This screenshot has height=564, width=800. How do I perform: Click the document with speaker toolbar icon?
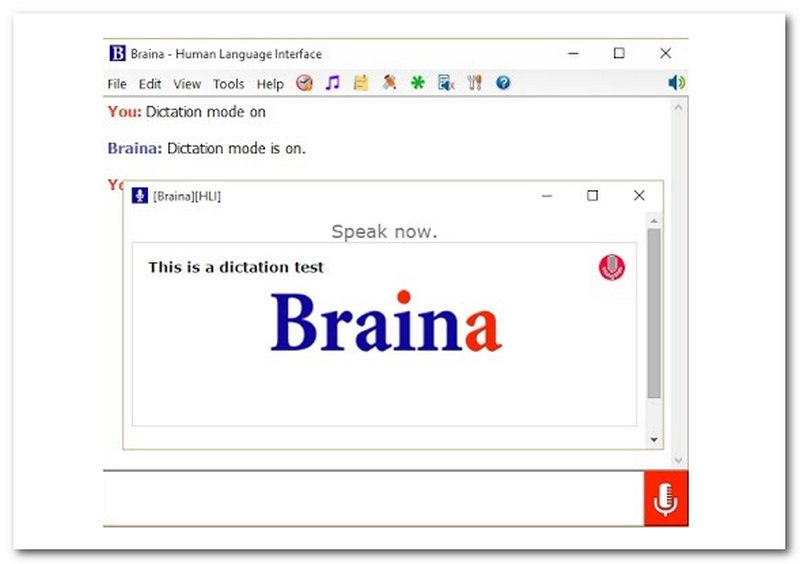pos(446,83)
